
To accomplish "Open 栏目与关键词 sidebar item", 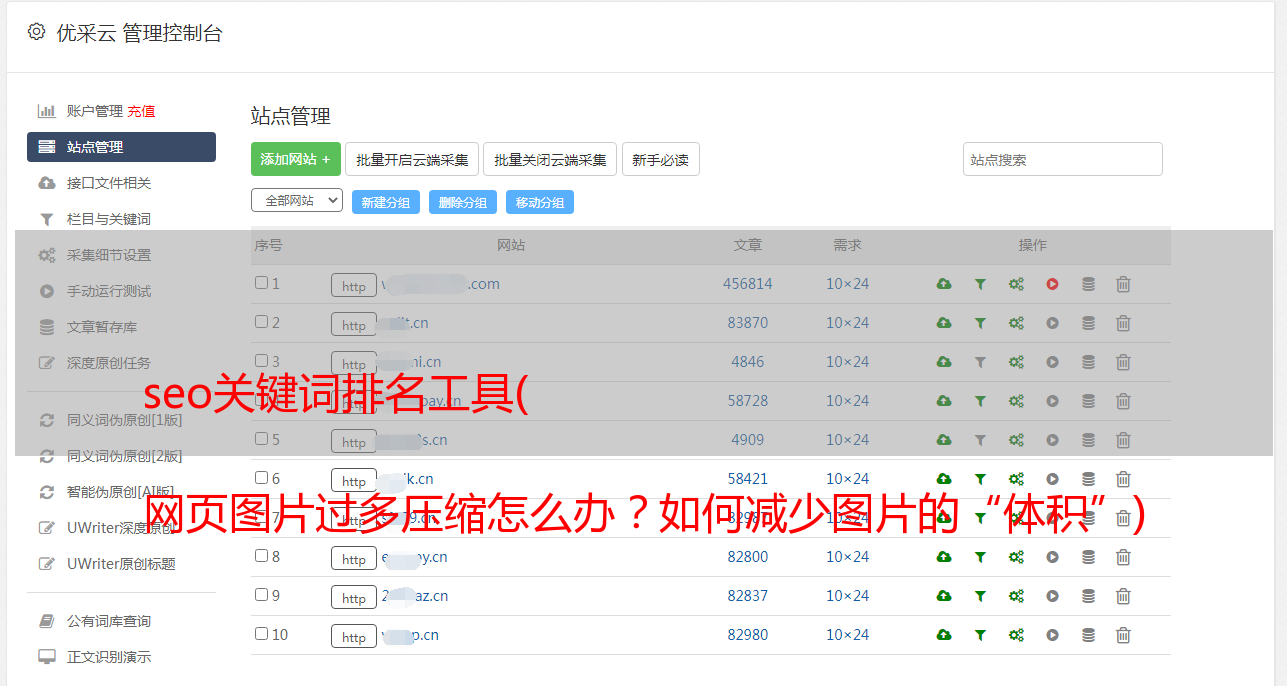I will (109, 219).
